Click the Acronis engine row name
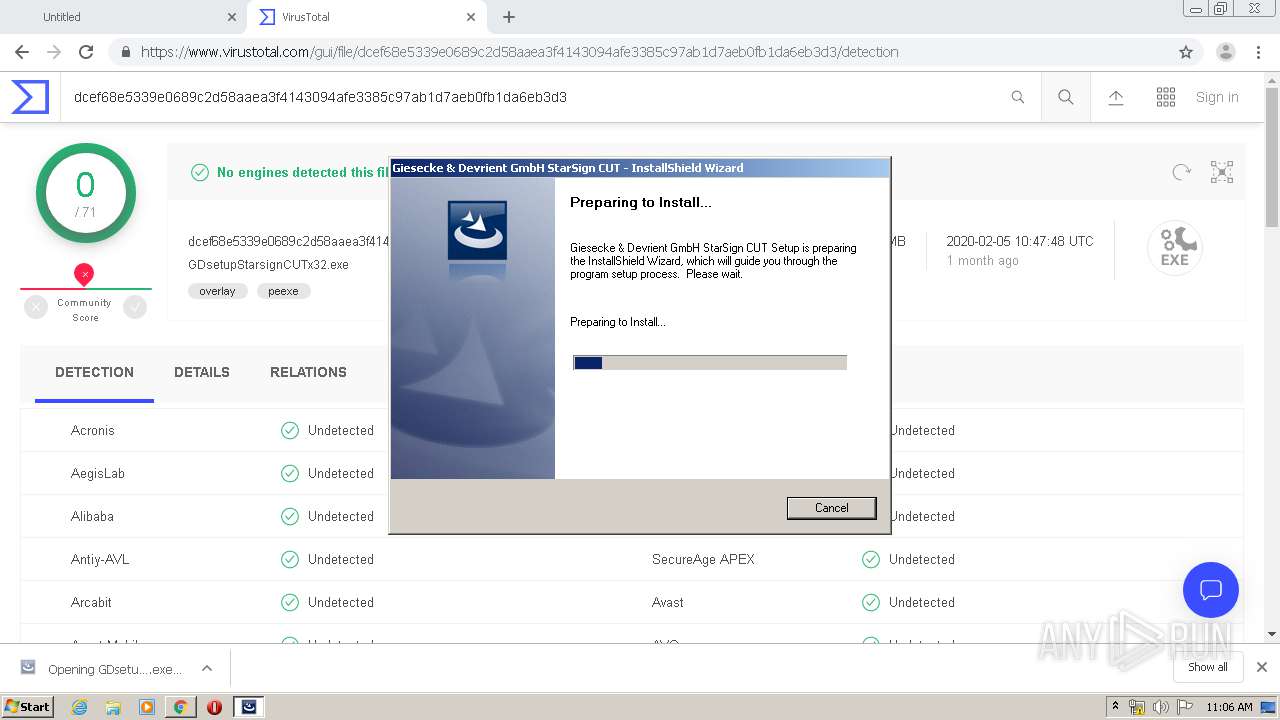 (x=93, y=430)
